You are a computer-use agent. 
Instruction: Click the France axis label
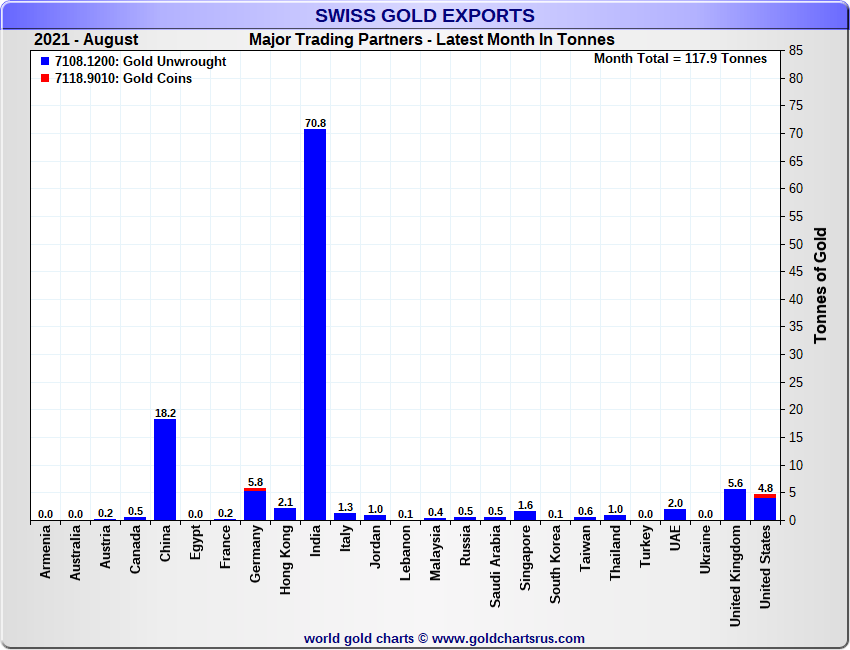pos(226,547)
